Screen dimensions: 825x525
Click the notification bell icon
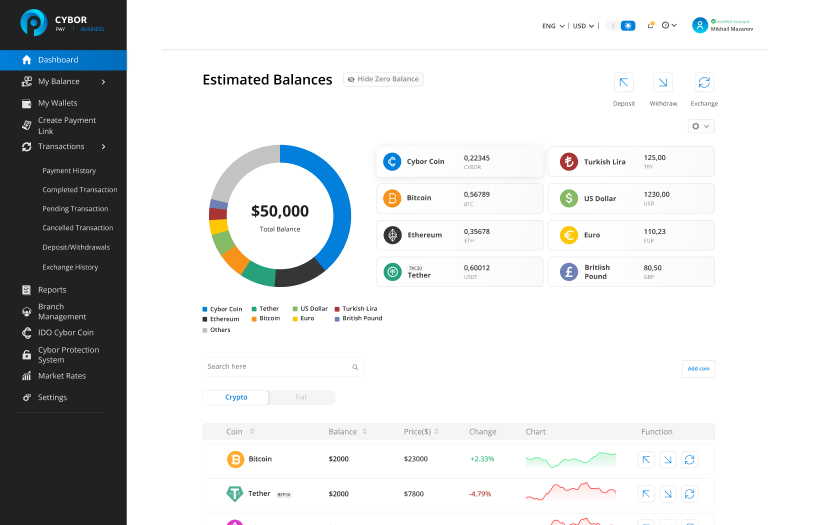[650, 25]
